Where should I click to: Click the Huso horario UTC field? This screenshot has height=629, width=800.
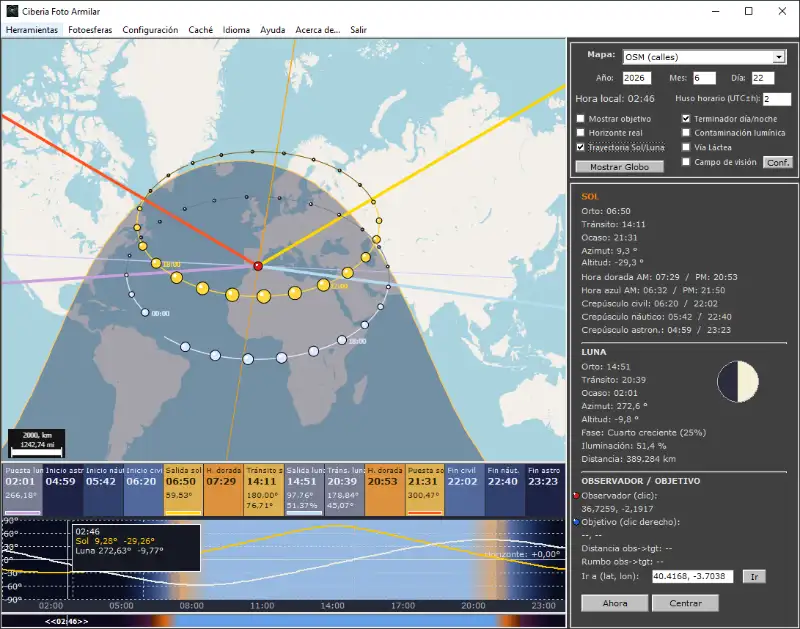[777, 99]
